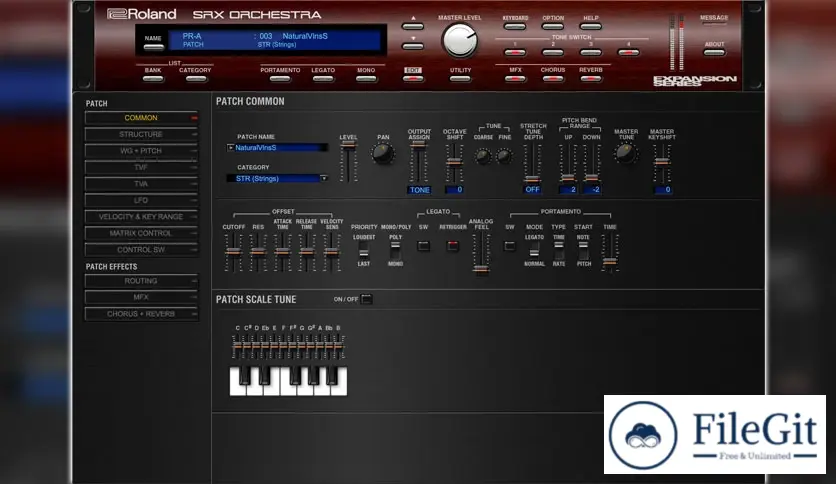Adjust the RES offset slider
The width and height of the screenshot is (836, 484).
pyautogui.click(x=258, y=252)
